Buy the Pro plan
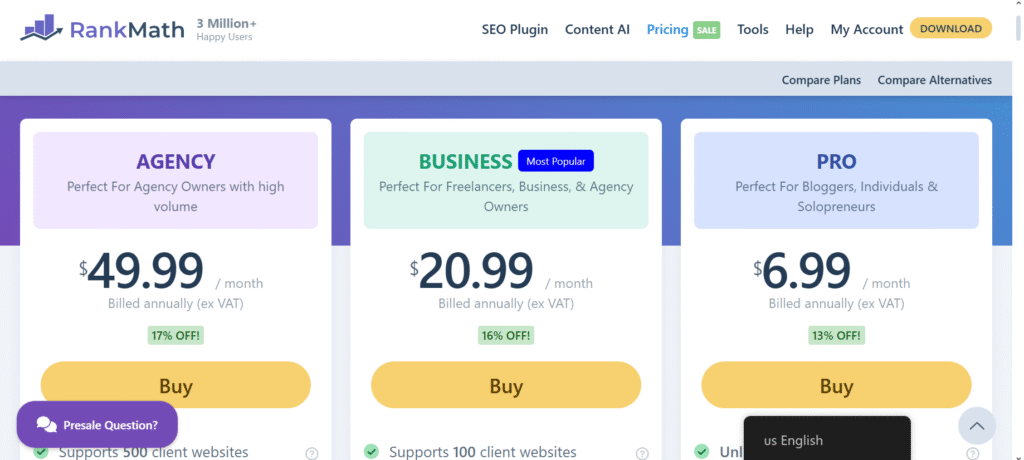Screen dimensions: 1024x460 pyautogui.click(x=837, y=386)
